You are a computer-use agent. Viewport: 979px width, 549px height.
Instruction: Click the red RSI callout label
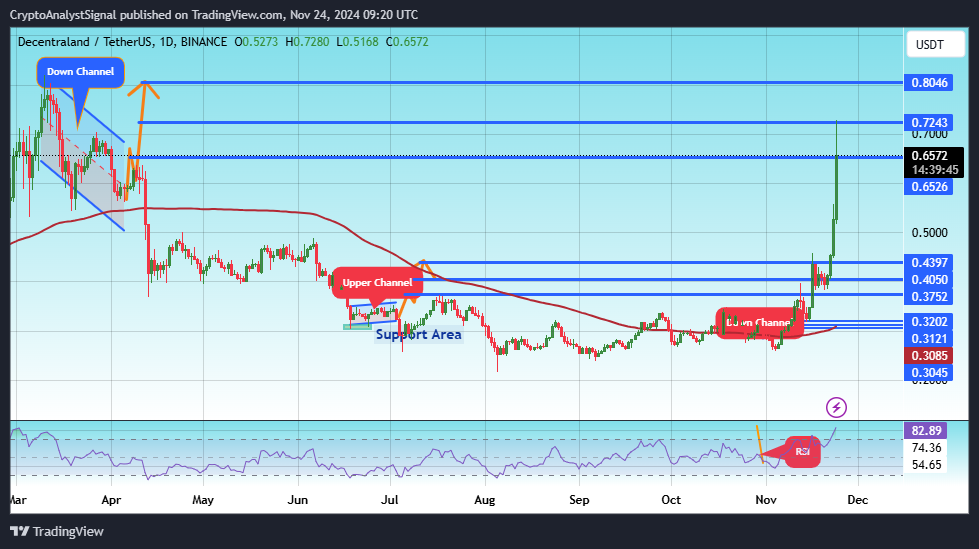802,452
